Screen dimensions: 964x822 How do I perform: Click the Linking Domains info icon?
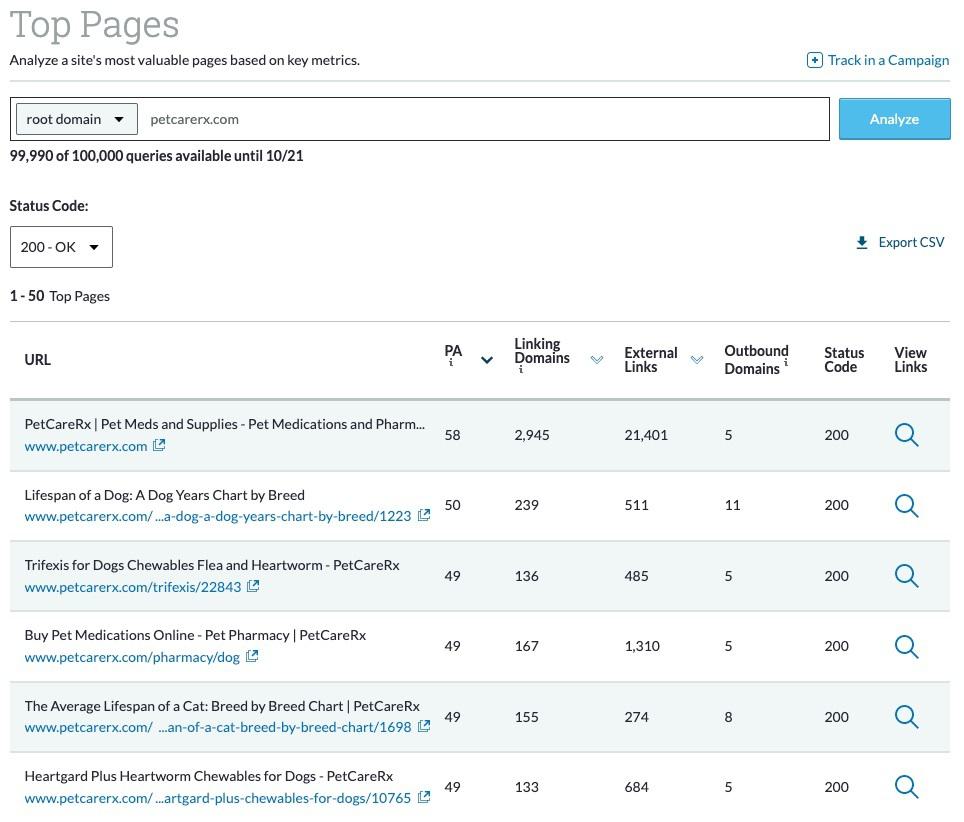pos(519,368)
